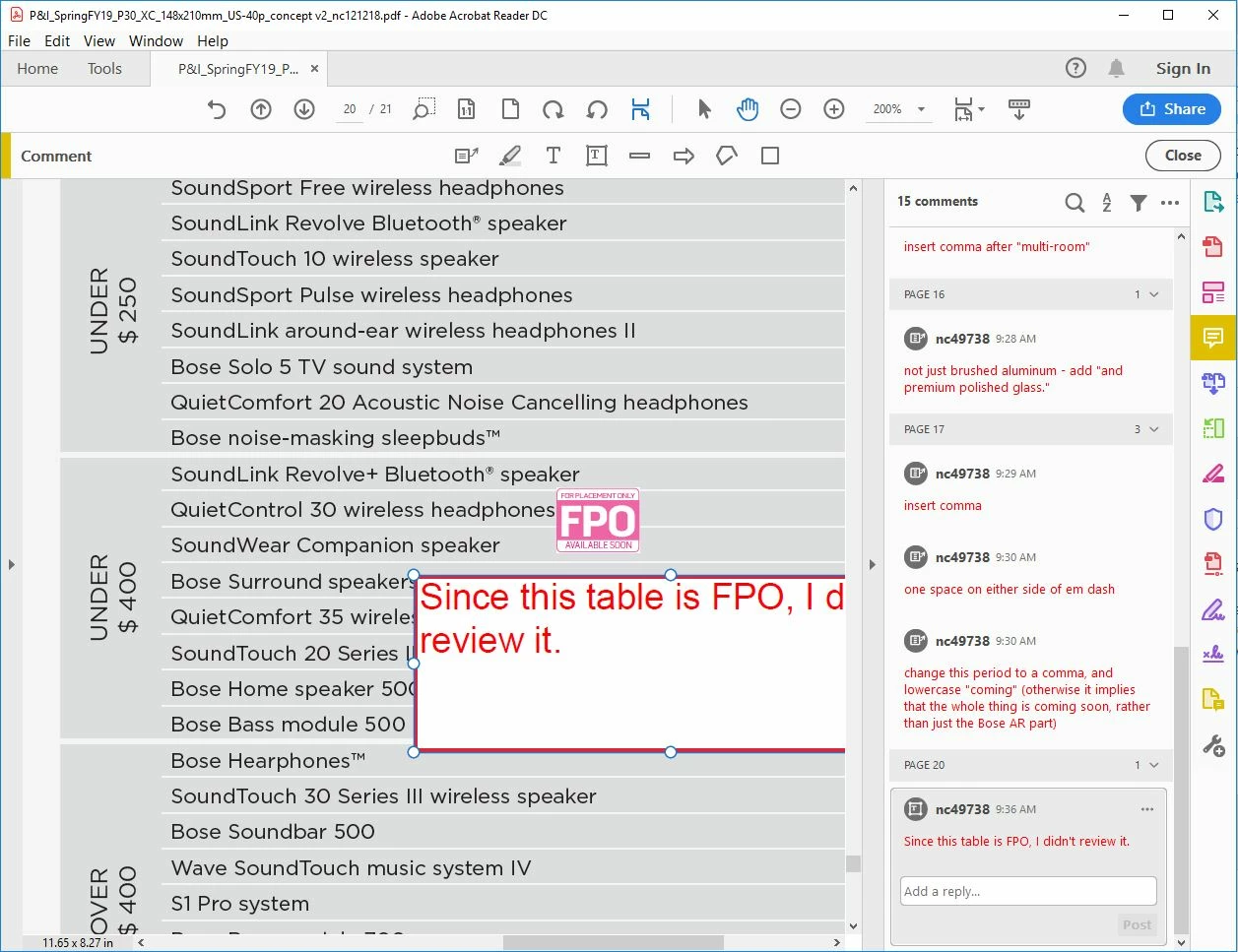Select the polygon shape tool

point(727,156)
